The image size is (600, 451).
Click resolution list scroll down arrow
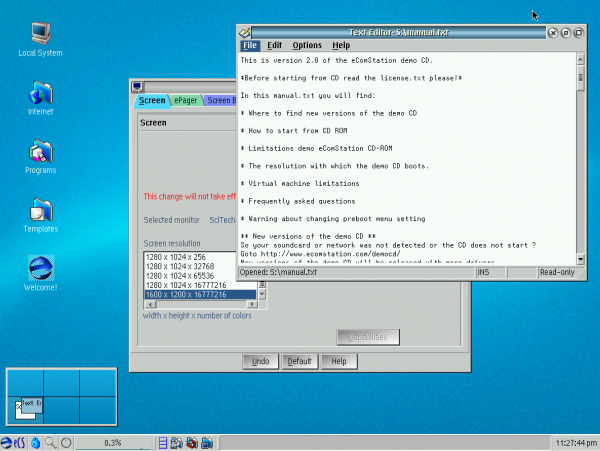[262, 294]
